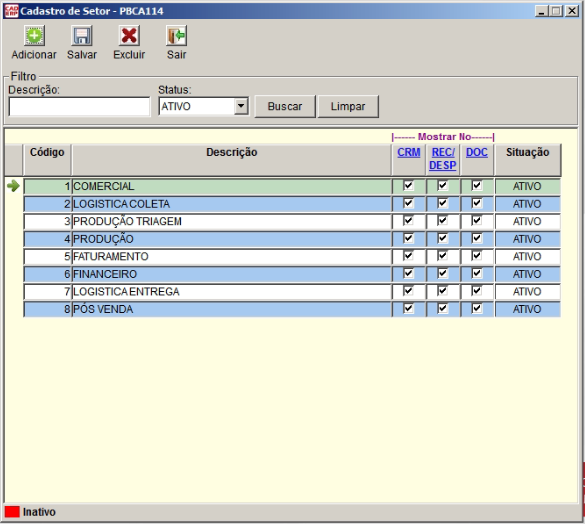Image resolution: width=585 pixels, height=524 pixels.
Task: Click the DOC column header link
Action: (x=477, y=152)
